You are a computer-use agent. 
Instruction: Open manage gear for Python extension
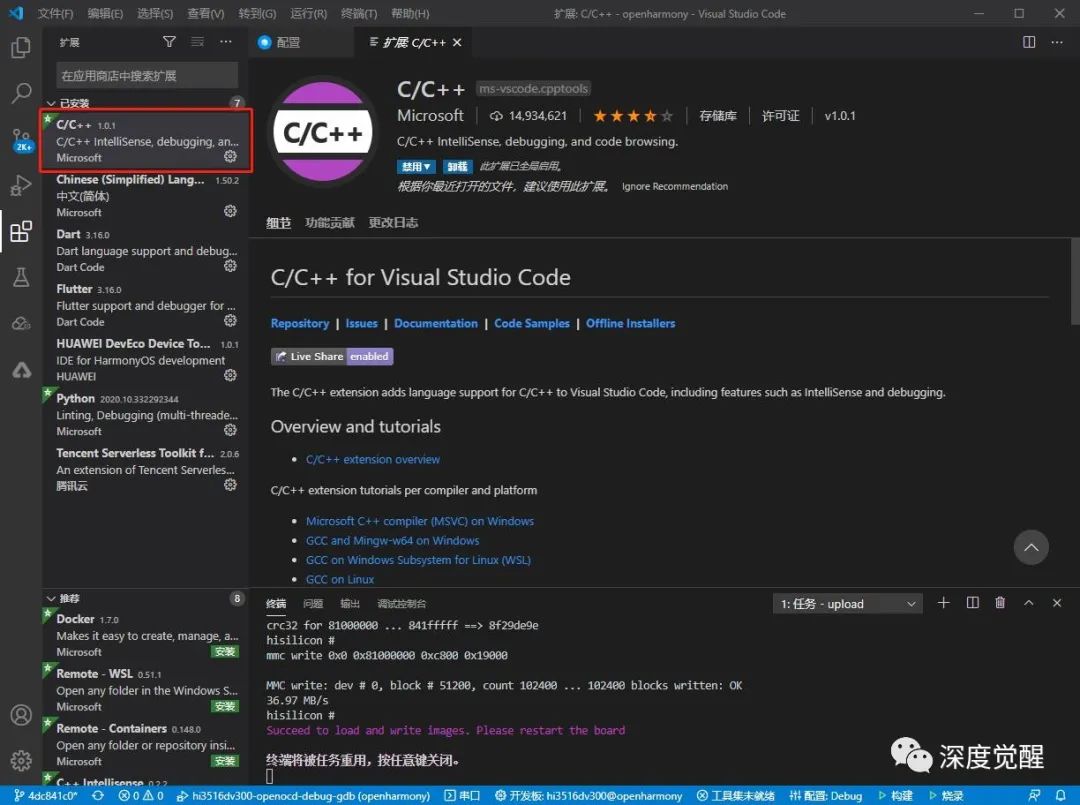[230, 430]
